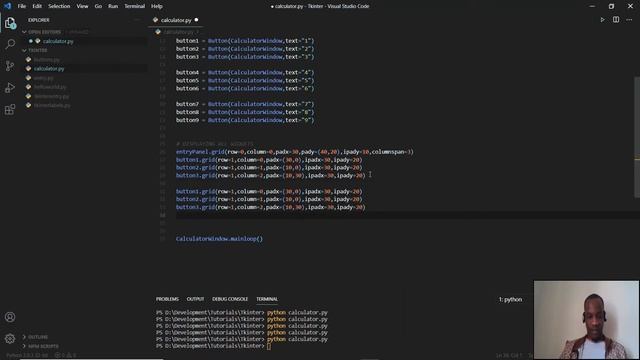The image size is (640, 360).
Task: Select calculator.py in the TKINTER folder
Action: click(x=49, y=69)
